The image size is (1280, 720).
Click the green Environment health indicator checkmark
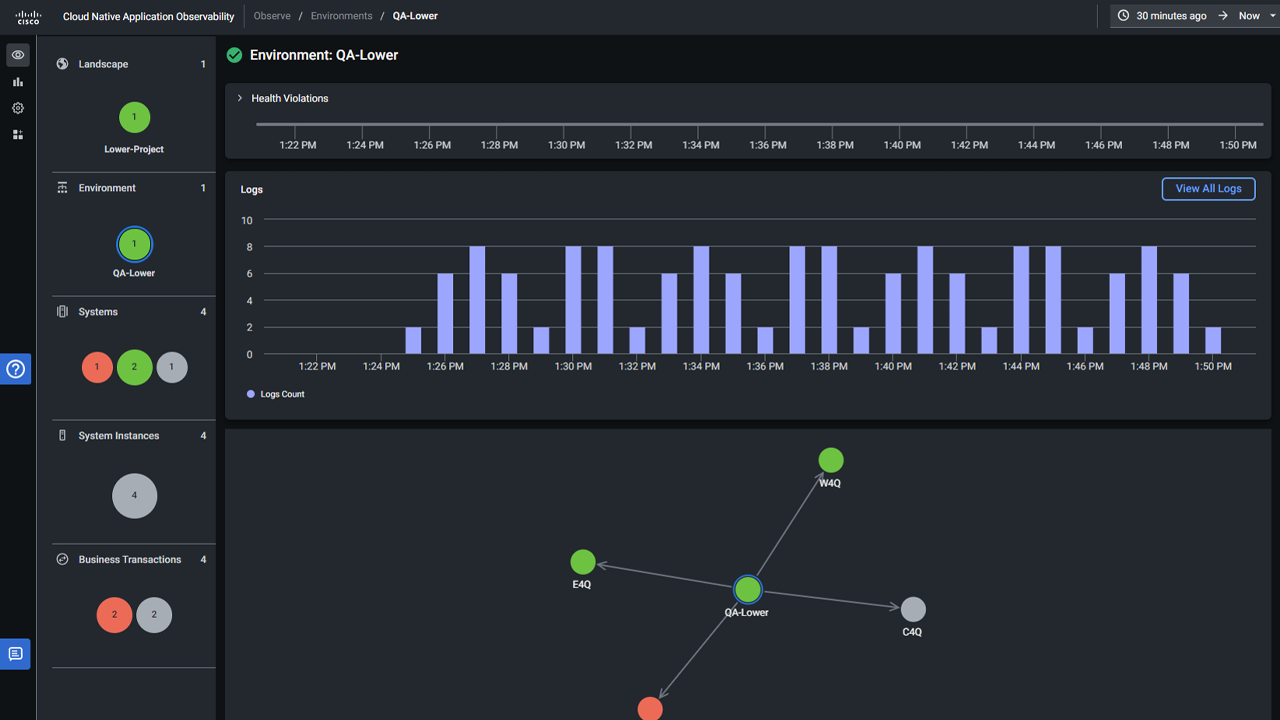coord(234,55)
